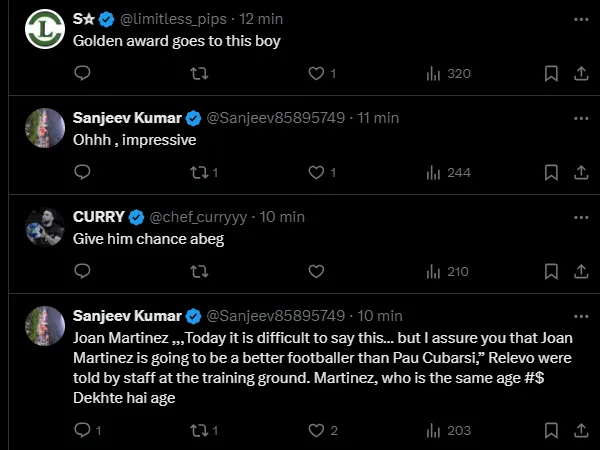Viewport: 600px width, 450px height.
Task: Open more options on CURRY's tweet
Action: click(x=581, y=217)
